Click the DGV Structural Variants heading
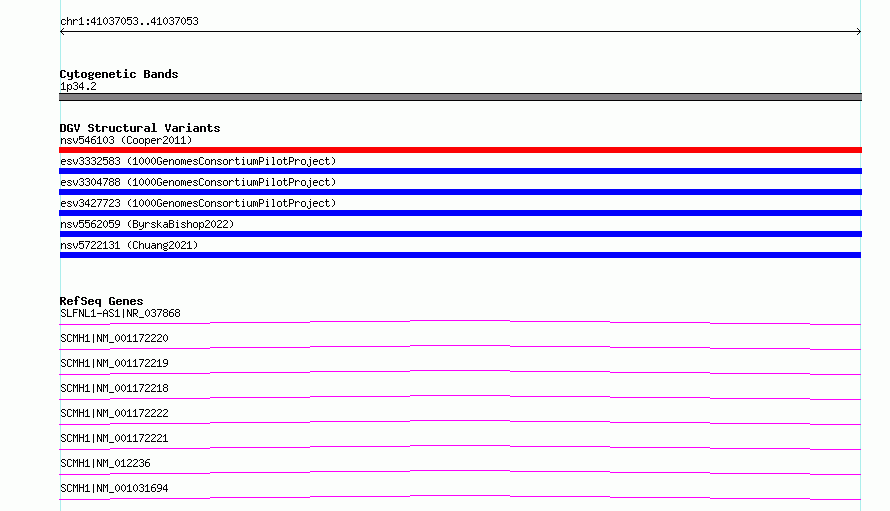Screen dimensions: 890x511 pyautogui.click(x=140, y=128)
